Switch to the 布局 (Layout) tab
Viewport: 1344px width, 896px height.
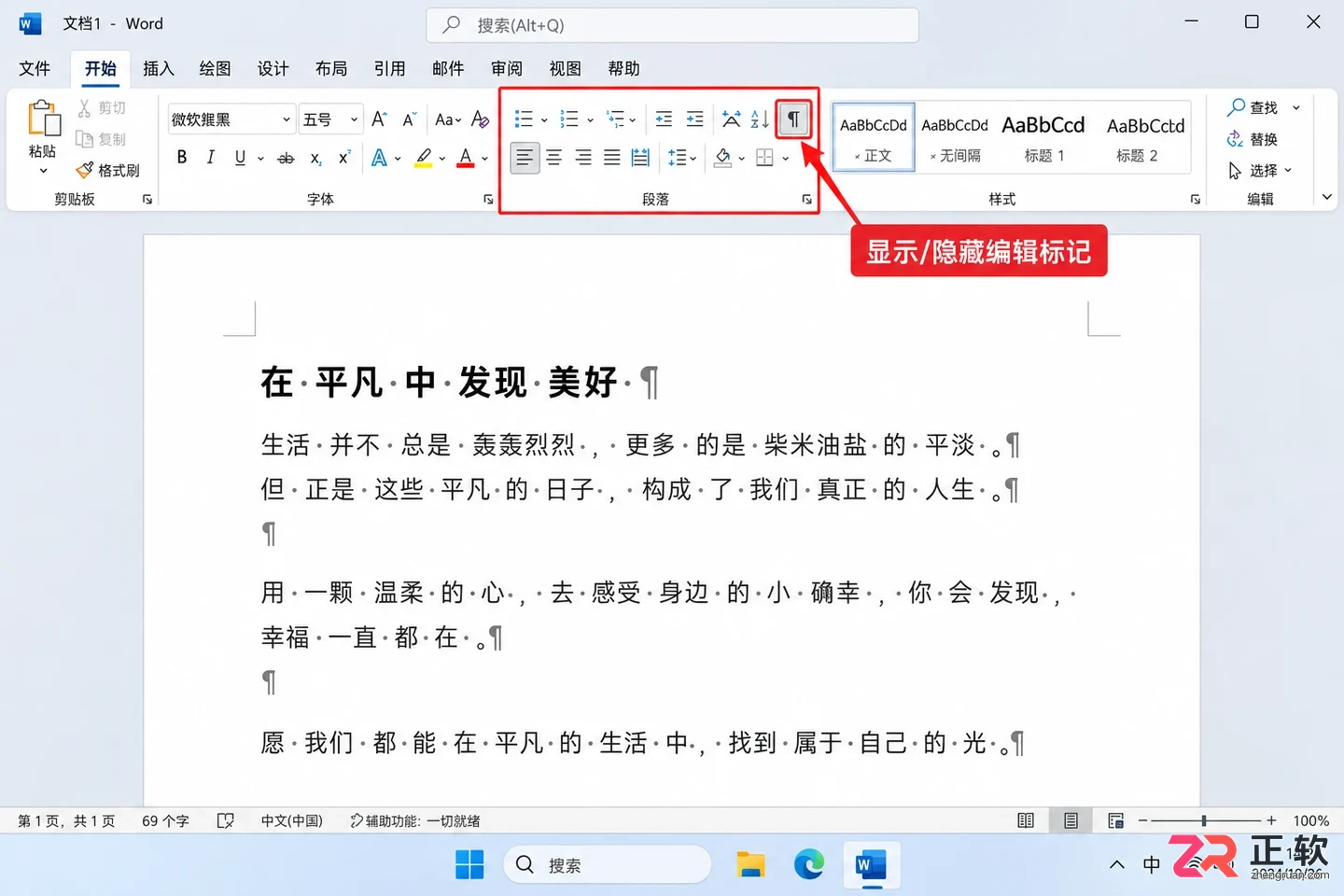[x=331, y=68]
